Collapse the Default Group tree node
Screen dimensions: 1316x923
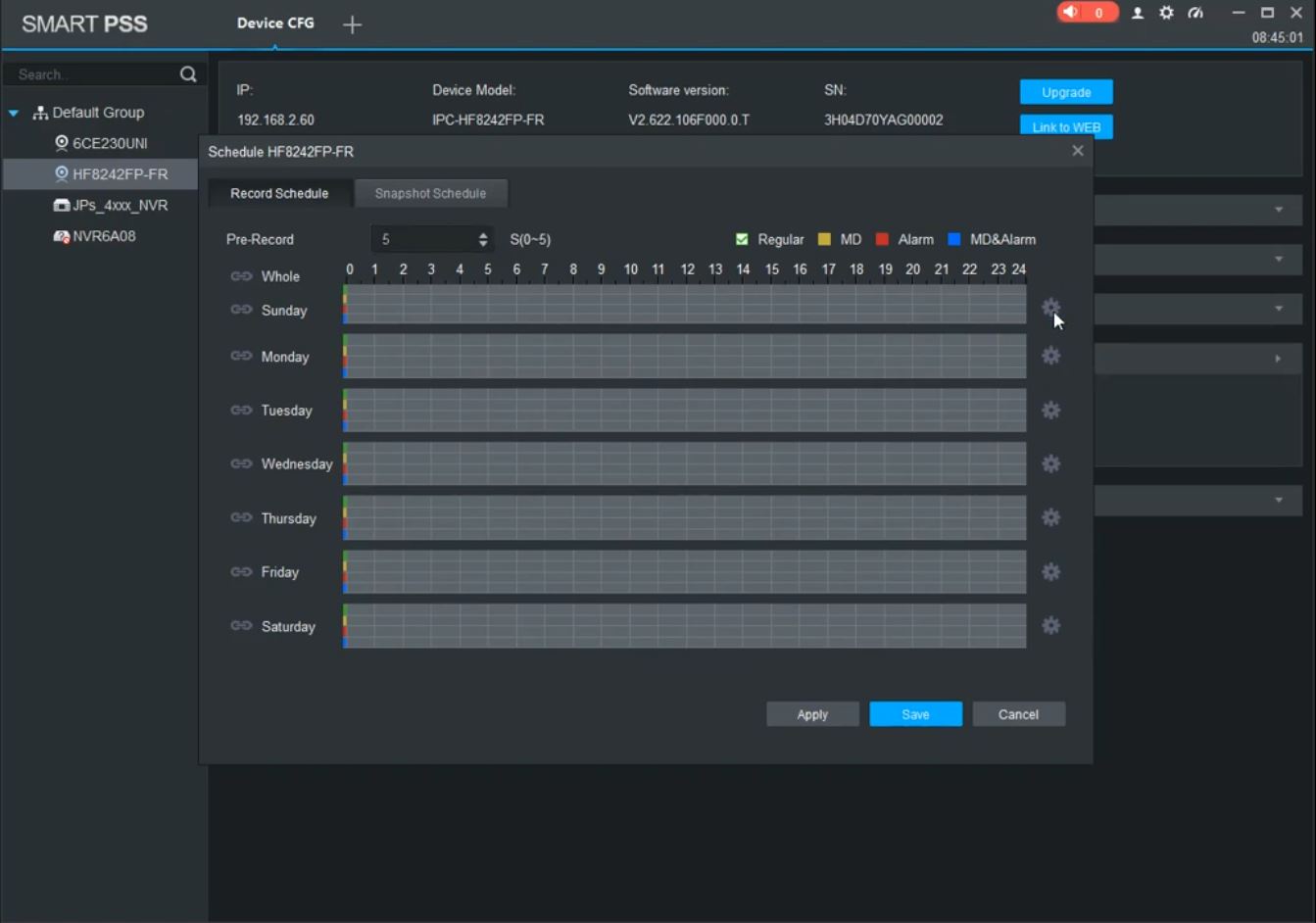14,113
